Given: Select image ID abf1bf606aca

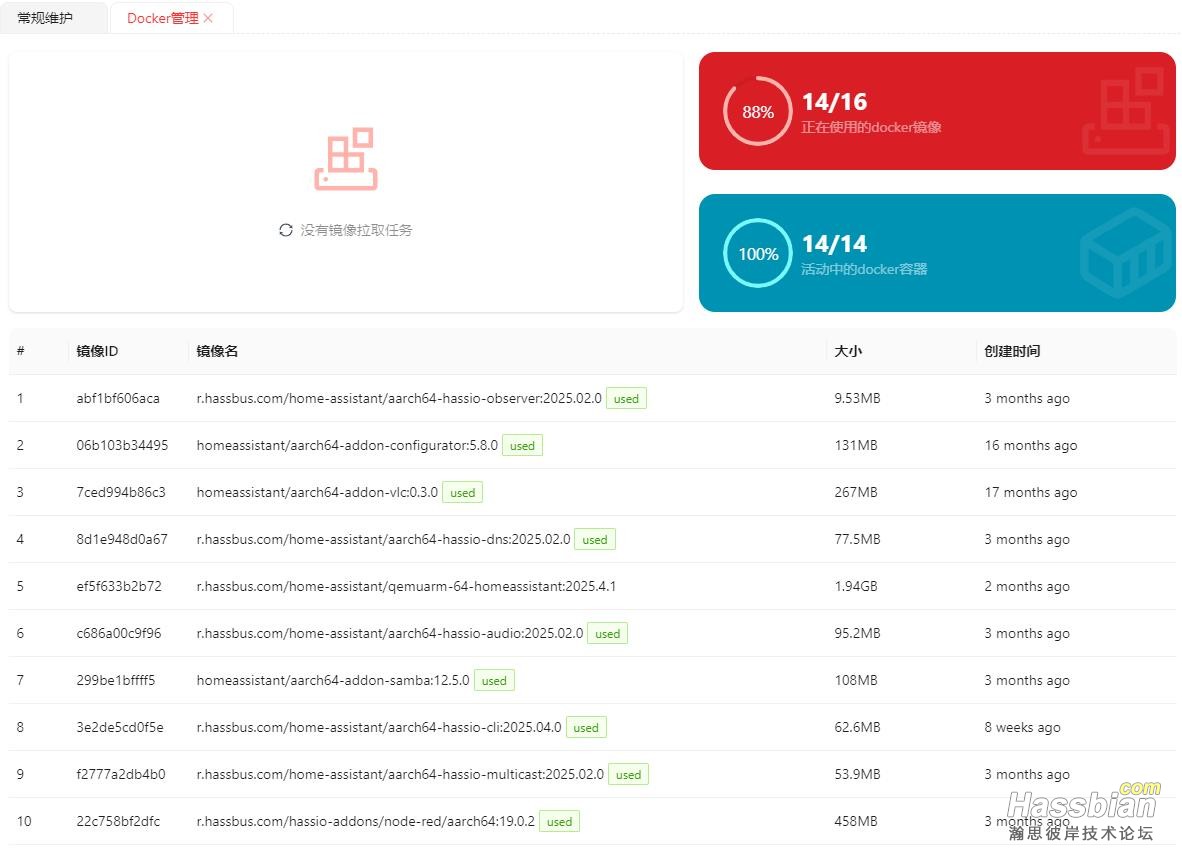Looking at the screenshot, I should [118, 398].
